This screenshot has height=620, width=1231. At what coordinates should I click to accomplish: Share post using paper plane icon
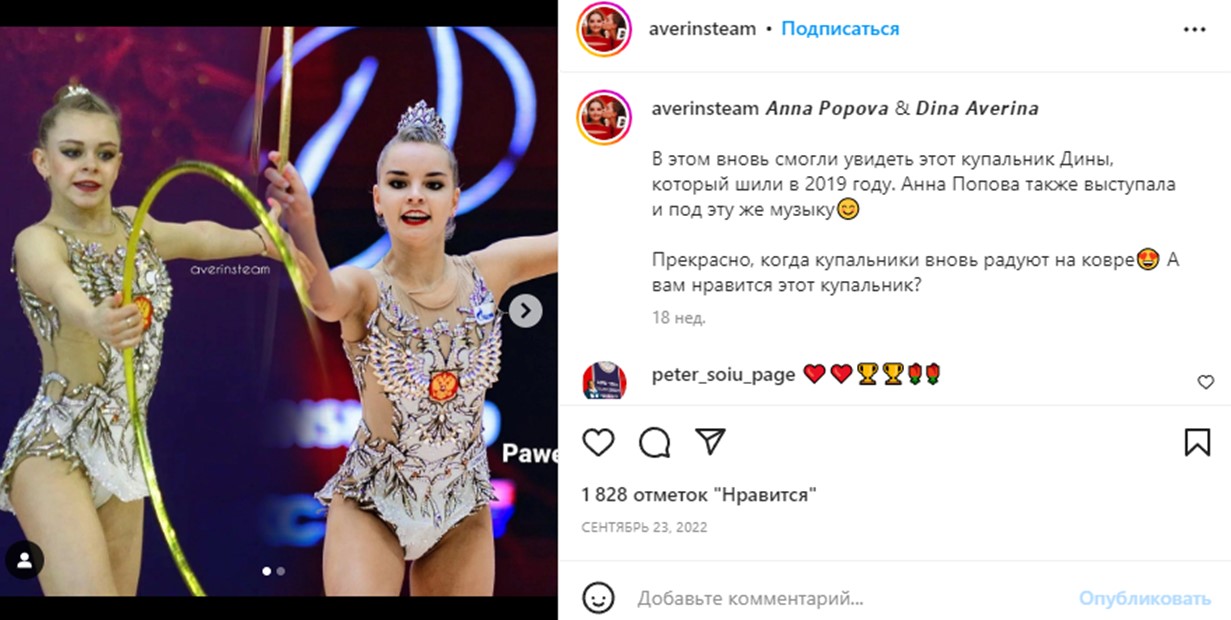[710, 442]
